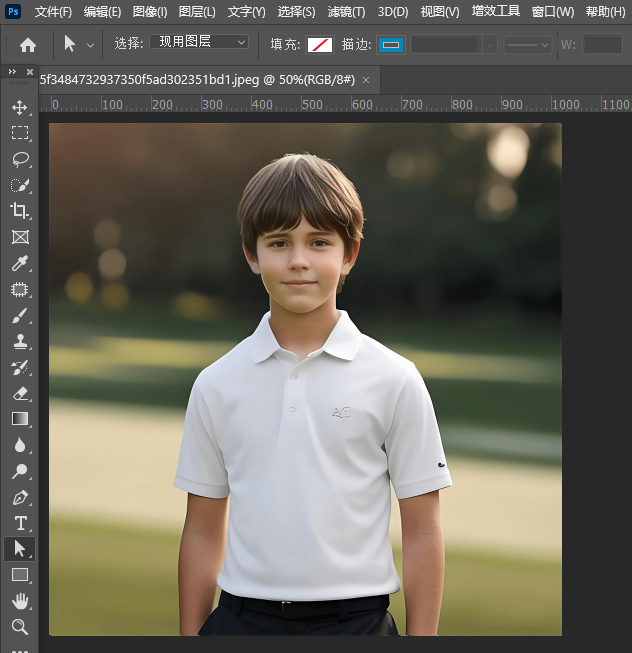Click the Path Selection arrow in options bar
Screen dimensions: 632x653
(70, 44)
